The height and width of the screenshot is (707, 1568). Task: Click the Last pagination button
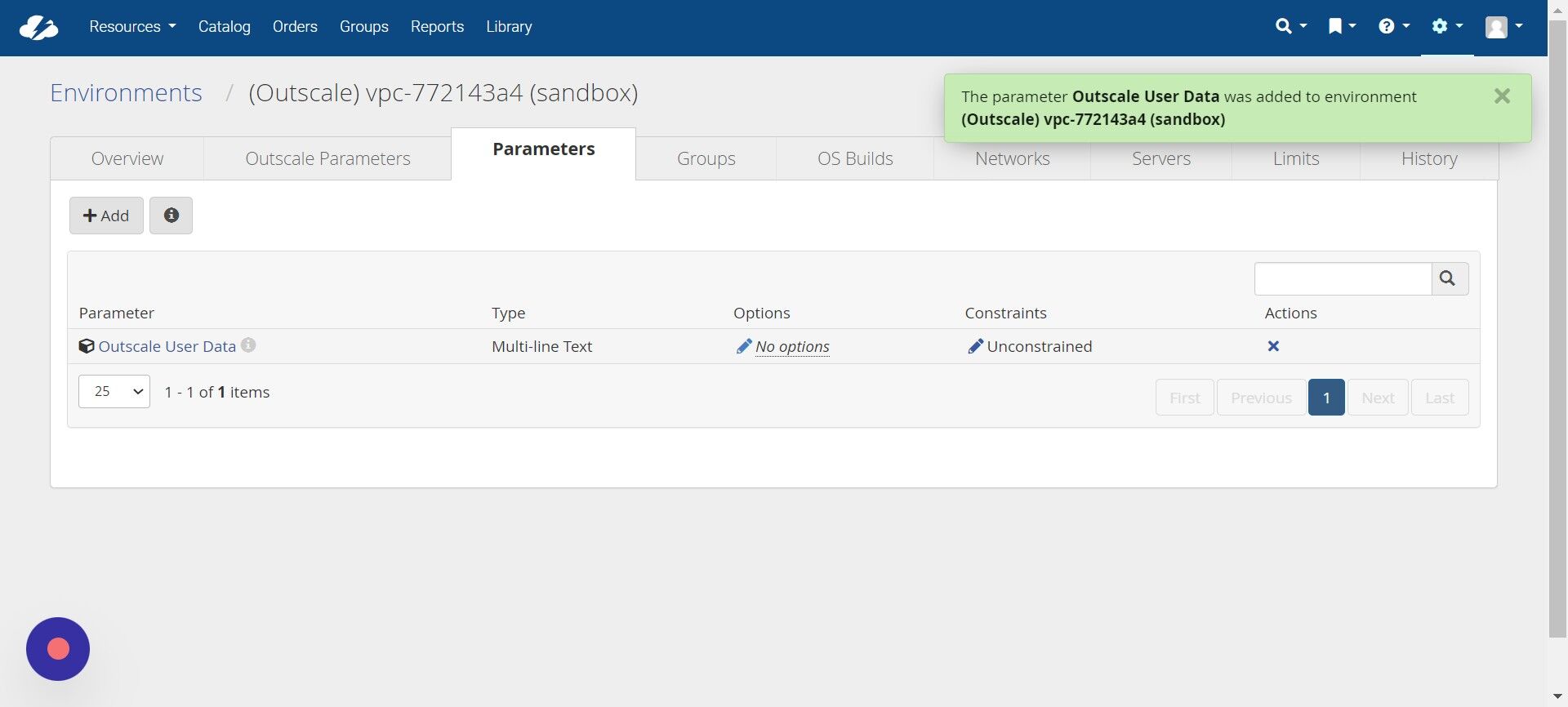(1440, 398)
